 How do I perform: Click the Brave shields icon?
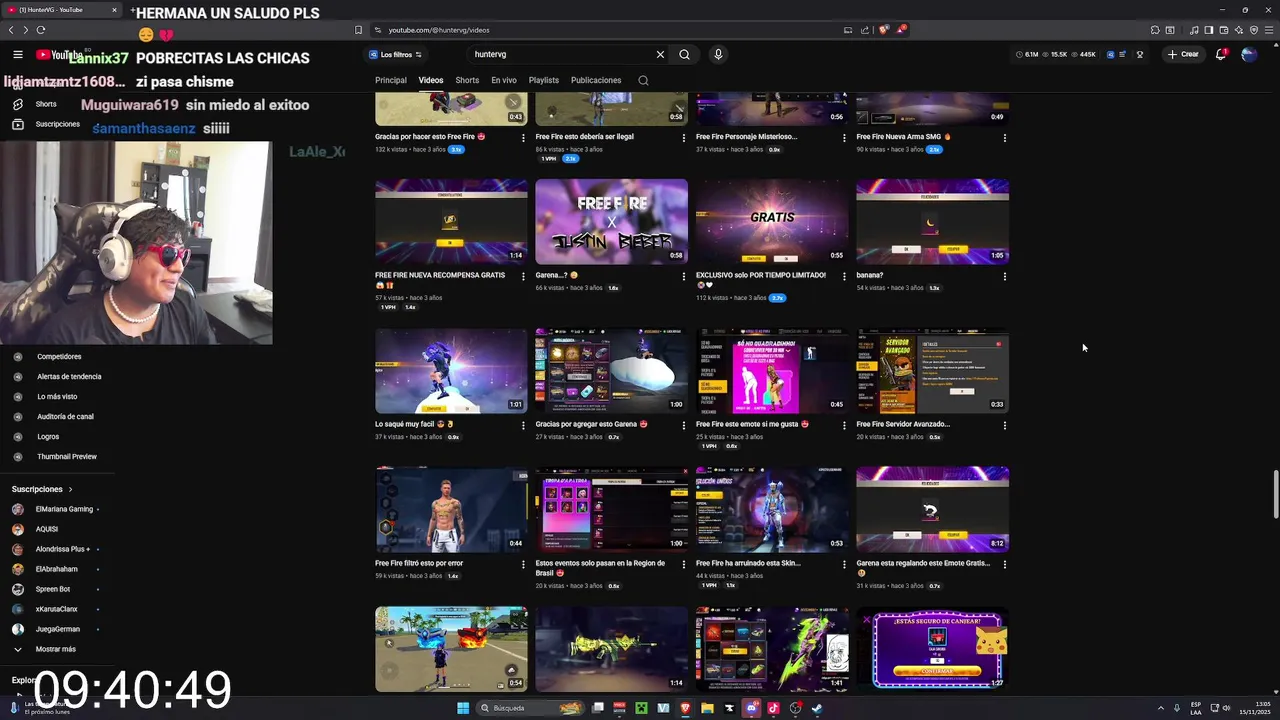pos(883,30)
